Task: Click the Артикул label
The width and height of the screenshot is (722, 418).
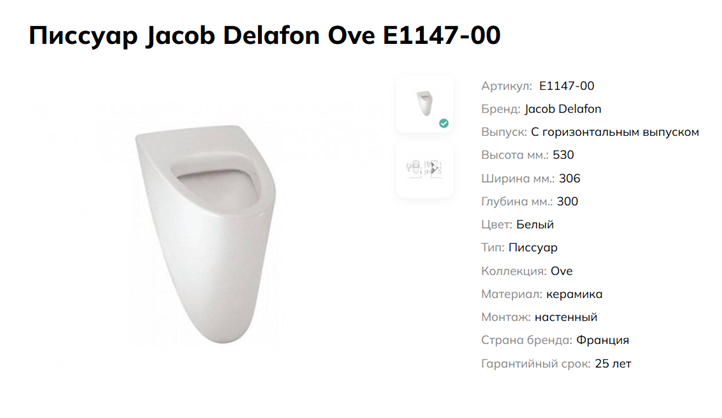Action: point(506,86)
